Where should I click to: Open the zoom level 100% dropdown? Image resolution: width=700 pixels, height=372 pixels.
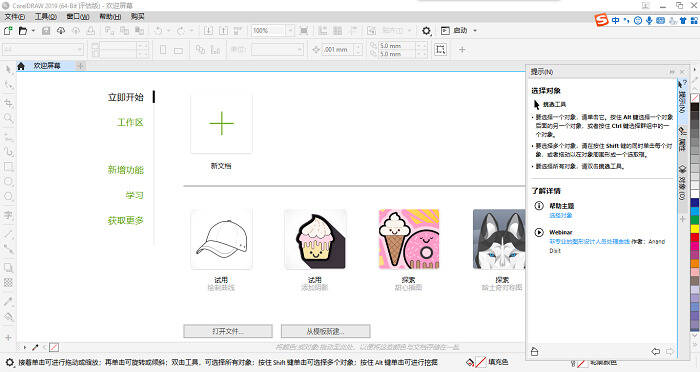click(x=290, y=30)
